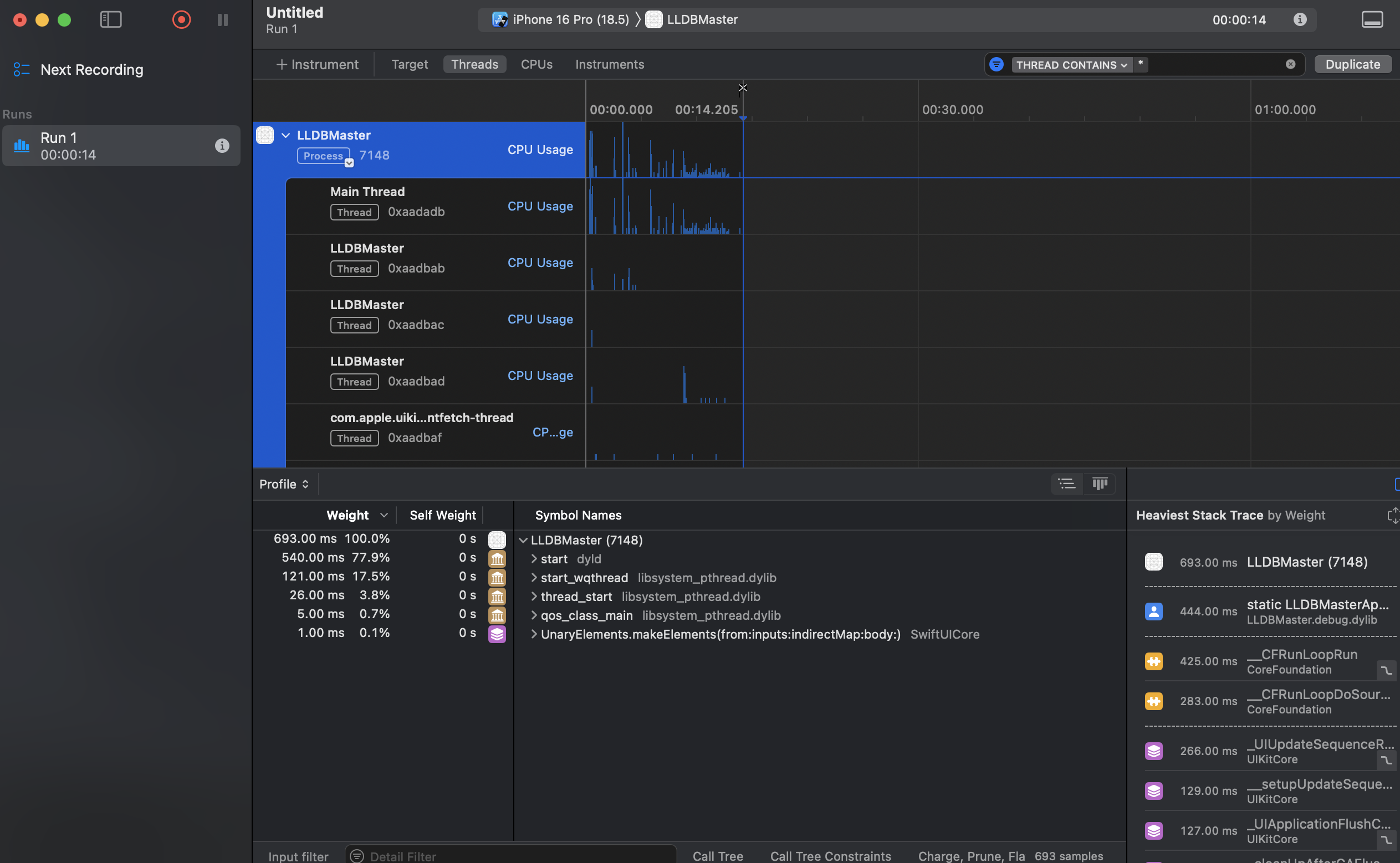This screenshot has height=863, width=1400.
Task: Click library icon beside start row
Action: (497, 559)
